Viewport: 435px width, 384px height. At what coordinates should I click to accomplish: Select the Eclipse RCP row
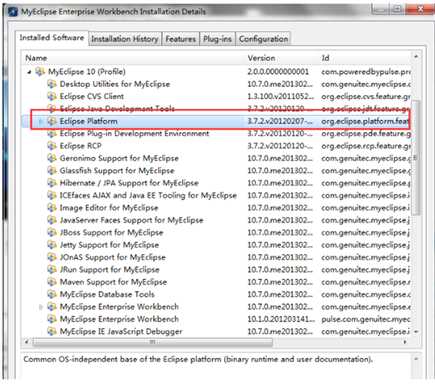(x=217, y=146)
